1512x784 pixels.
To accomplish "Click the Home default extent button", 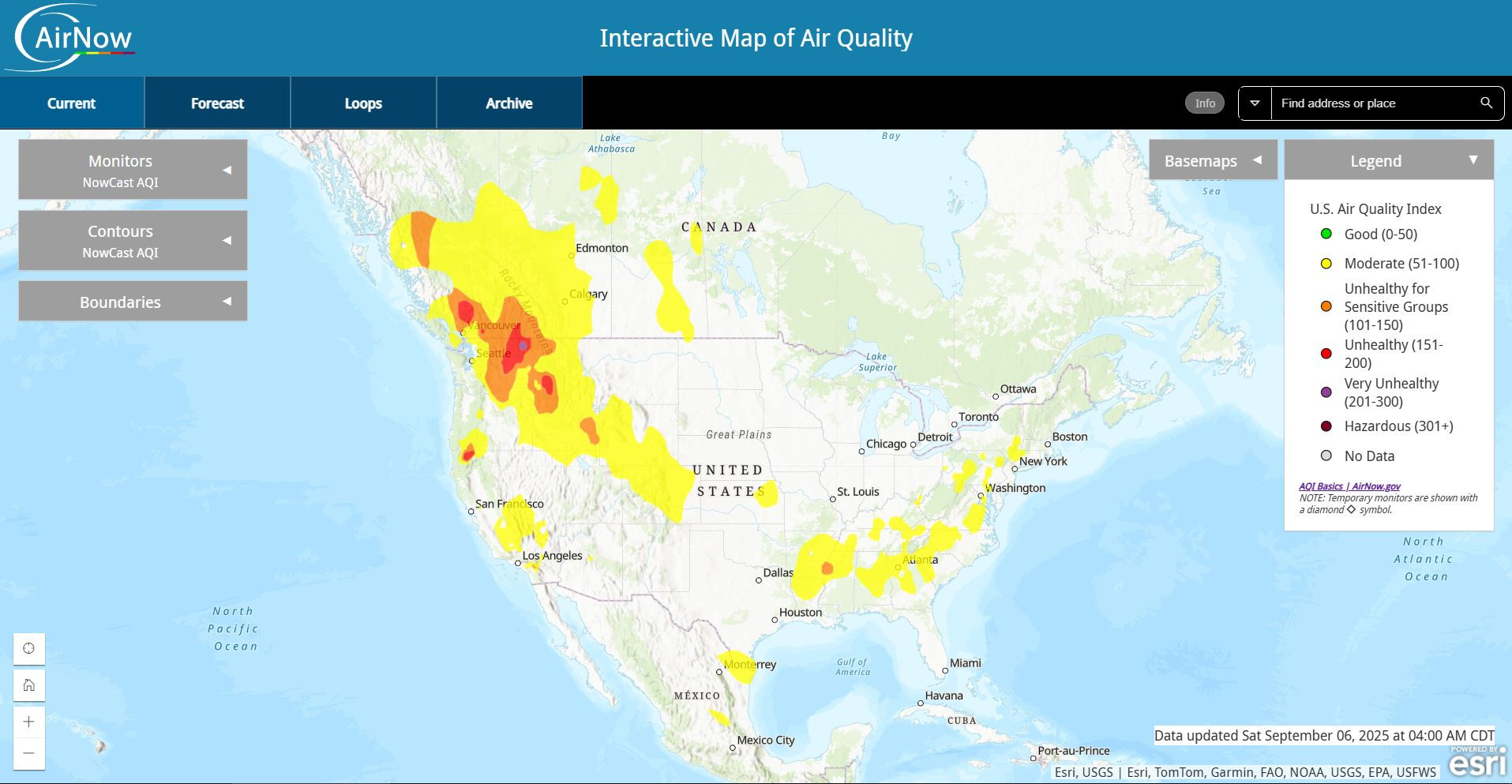I will click(29, 685).
